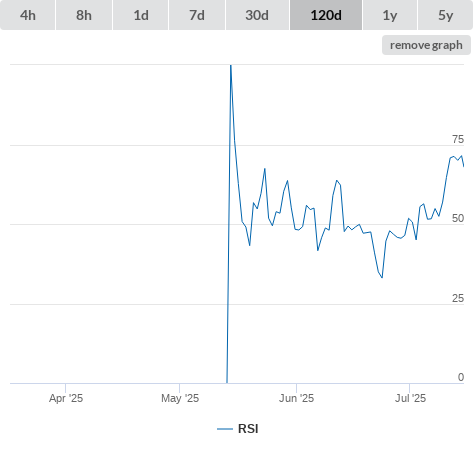The height and width of the screenshot is (455, 474).
Task: Click the Jul '25 axis label
Action: pyautogui.click(x=410, y=398)
